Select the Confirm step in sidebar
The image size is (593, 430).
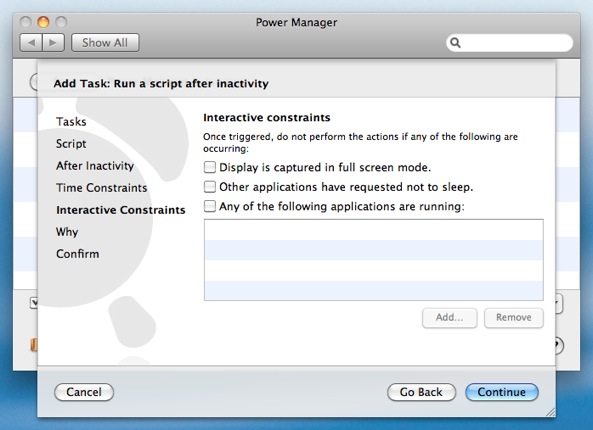tap(78, 254)
